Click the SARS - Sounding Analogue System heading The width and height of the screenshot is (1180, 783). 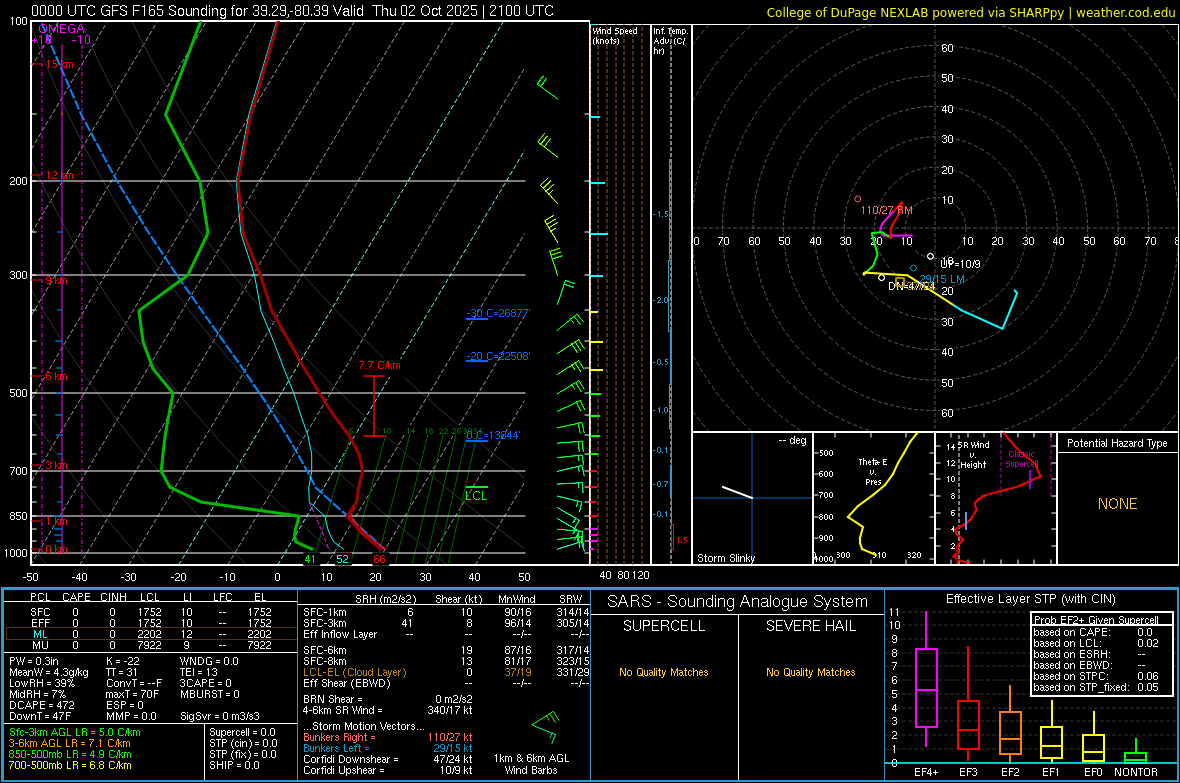(x=738, y=602)
